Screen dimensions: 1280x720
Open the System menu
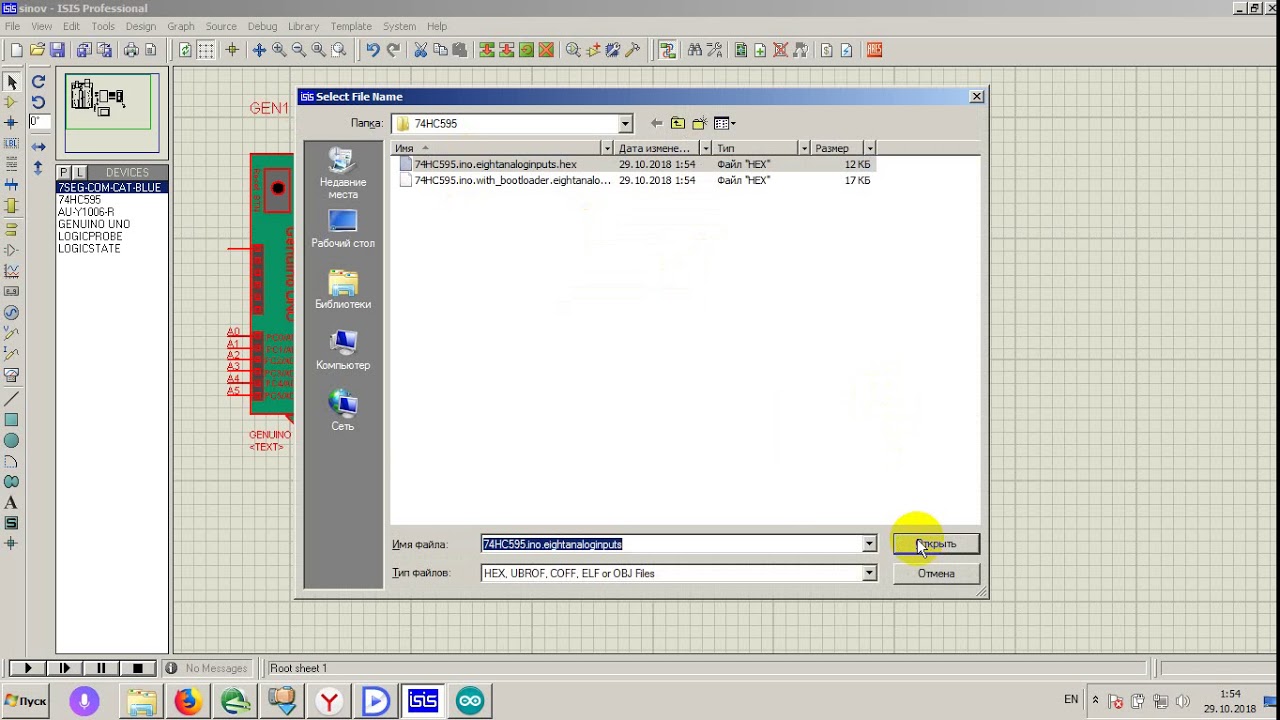click(399, 26)
